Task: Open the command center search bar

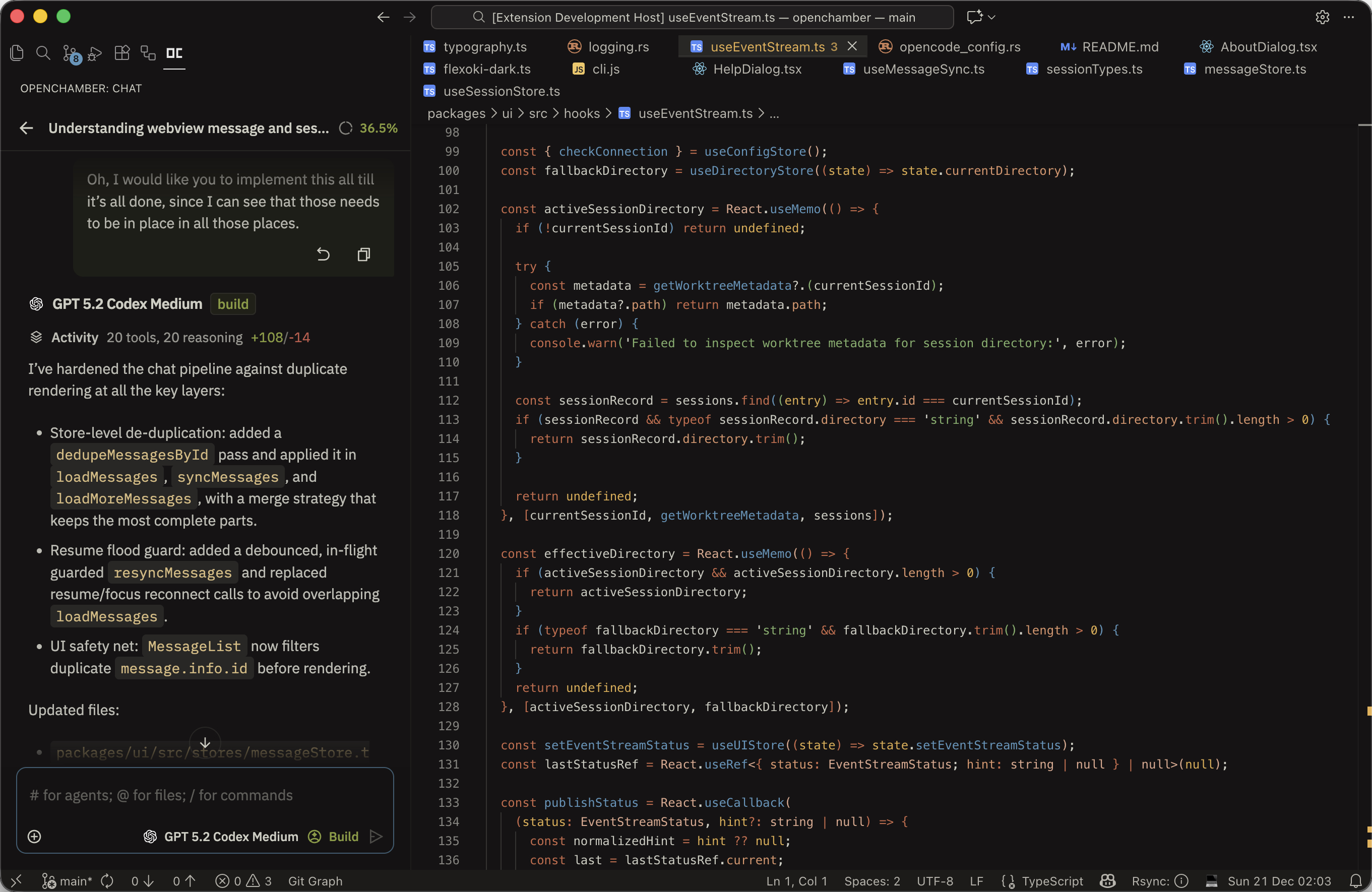Action: click(692, 17)
